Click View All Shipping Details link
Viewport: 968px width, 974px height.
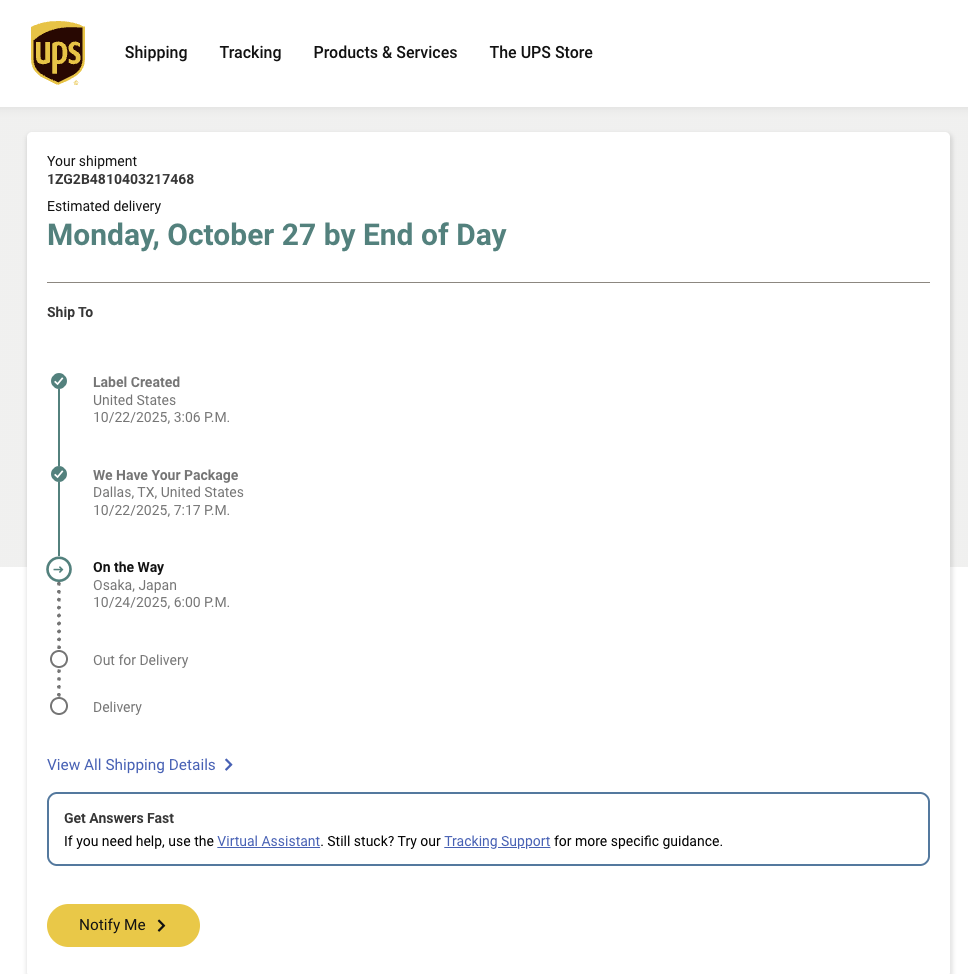click(x=131, y=765)
